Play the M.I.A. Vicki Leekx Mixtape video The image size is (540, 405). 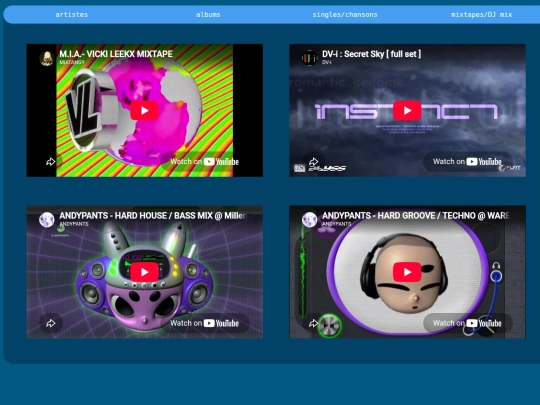point(144,111)
